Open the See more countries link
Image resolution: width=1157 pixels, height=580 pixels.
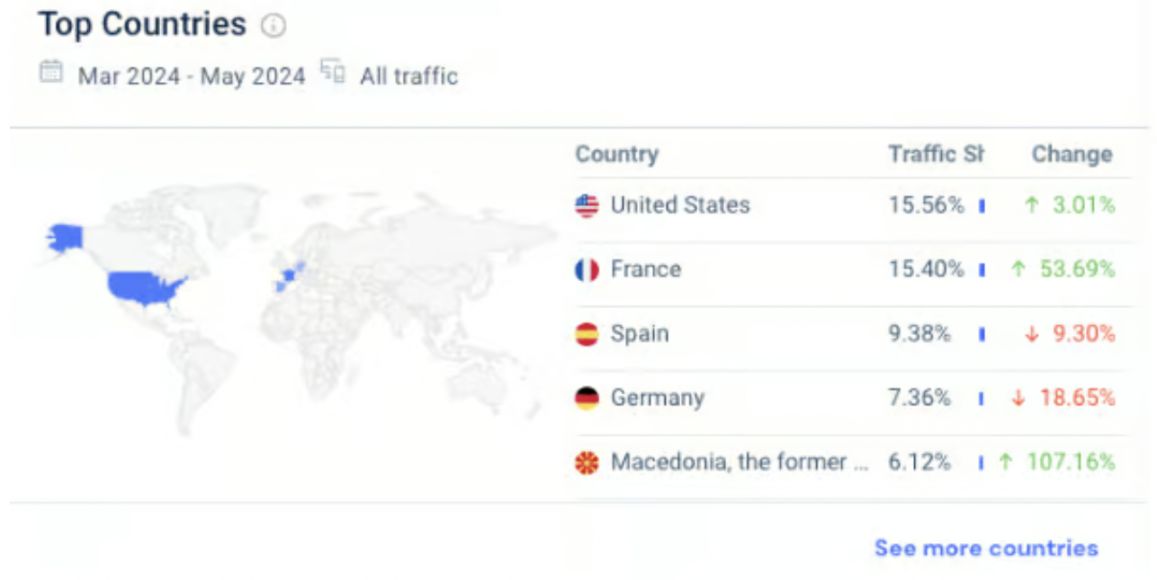click(986, 548)
